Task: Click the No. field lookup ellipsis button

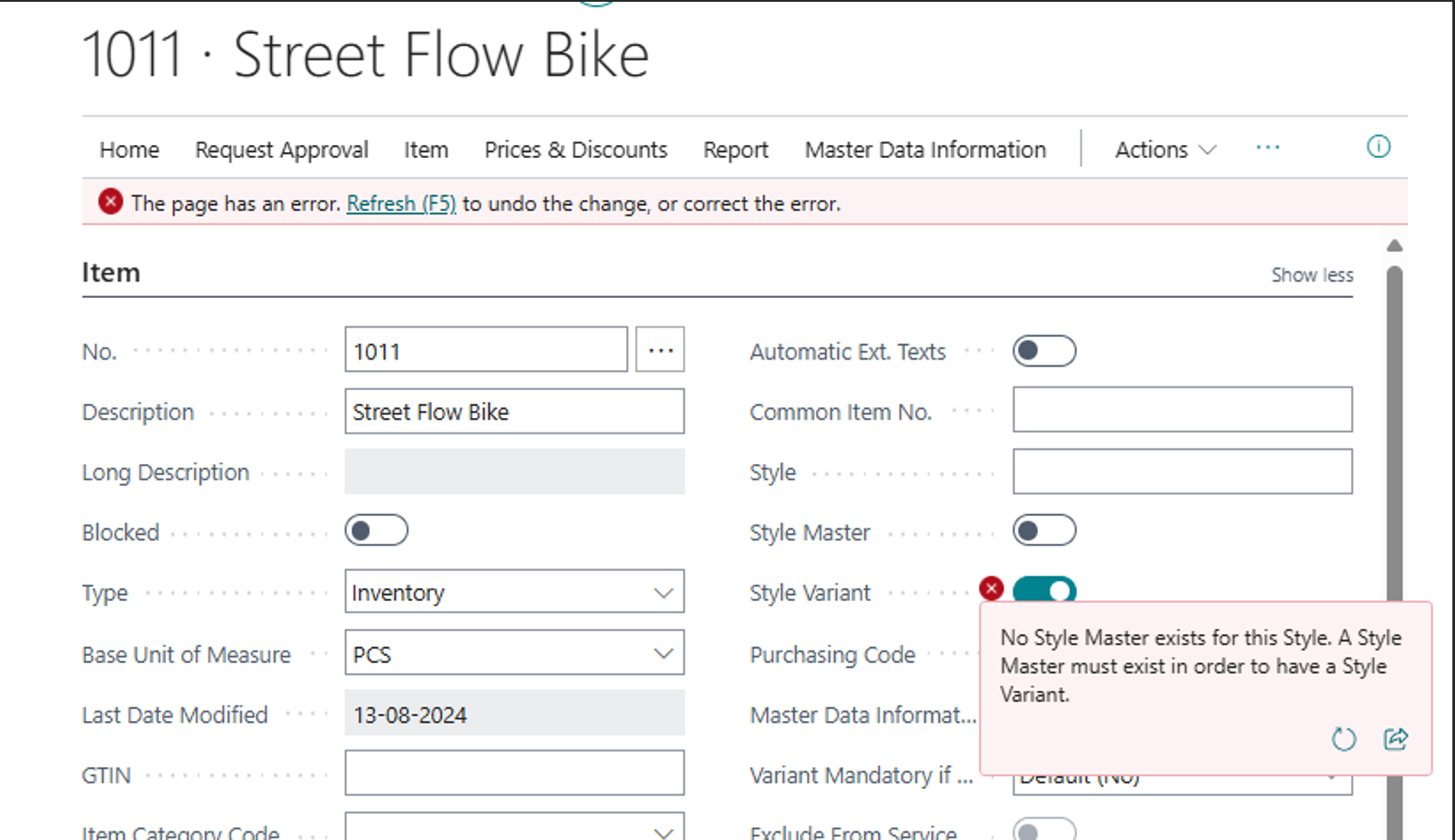Action: [660, 350]
